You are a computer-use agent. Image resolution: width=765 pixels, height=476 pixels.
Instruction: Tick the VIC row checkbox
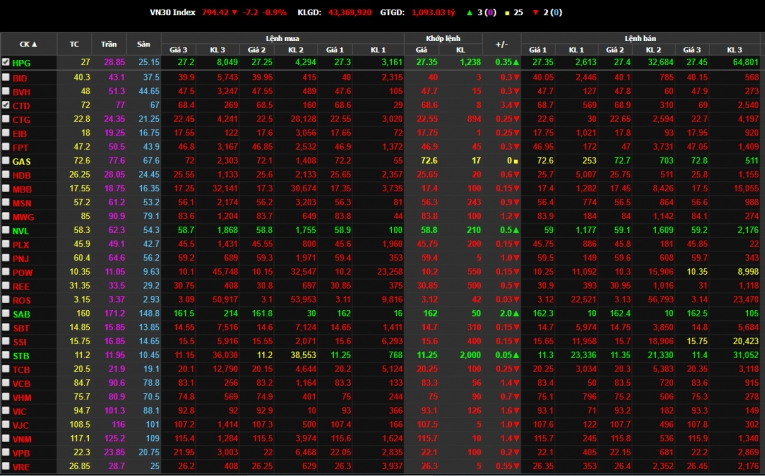(x=5, y=411)
